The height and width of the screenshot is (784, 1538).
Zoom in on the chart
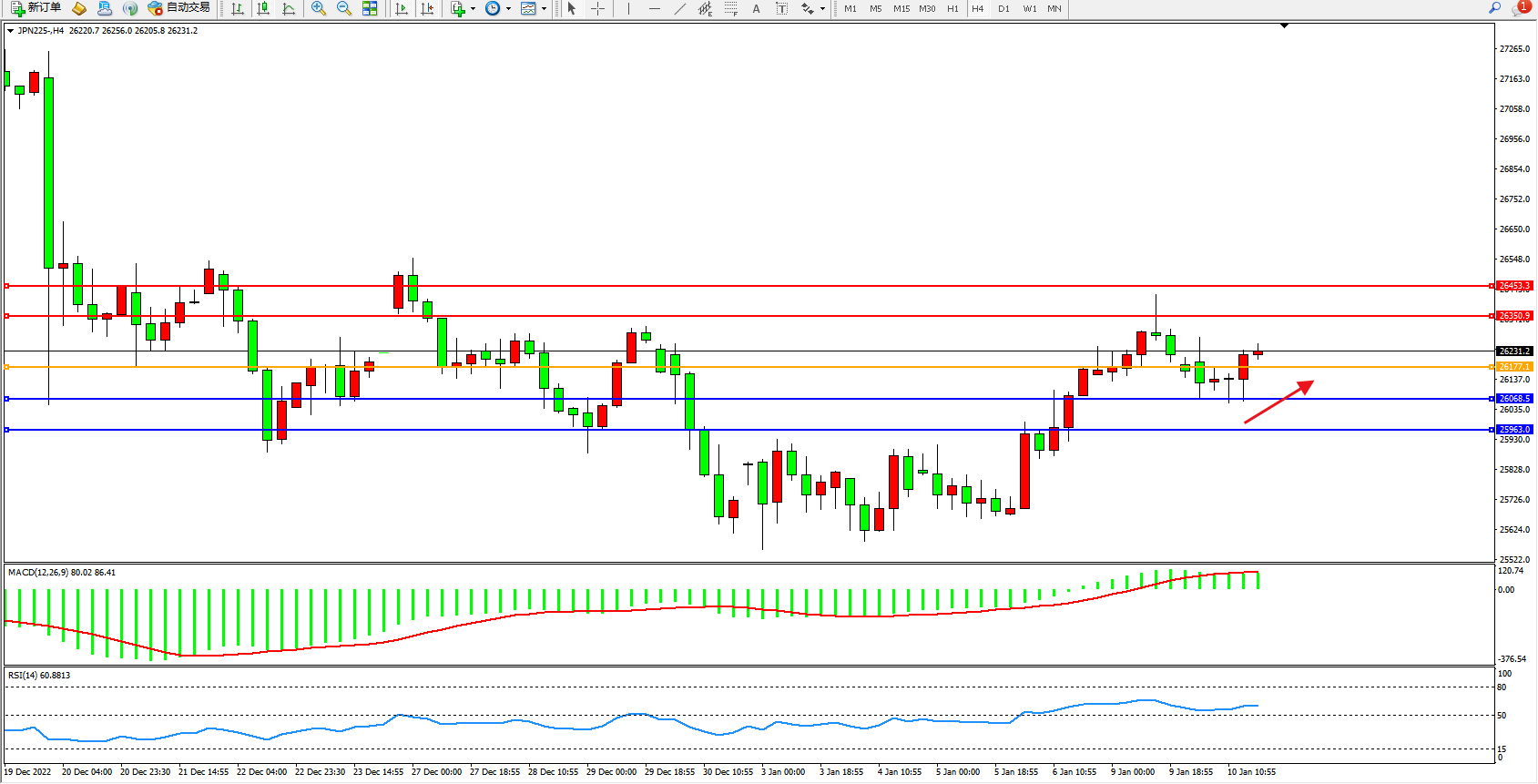click(318, 8)
